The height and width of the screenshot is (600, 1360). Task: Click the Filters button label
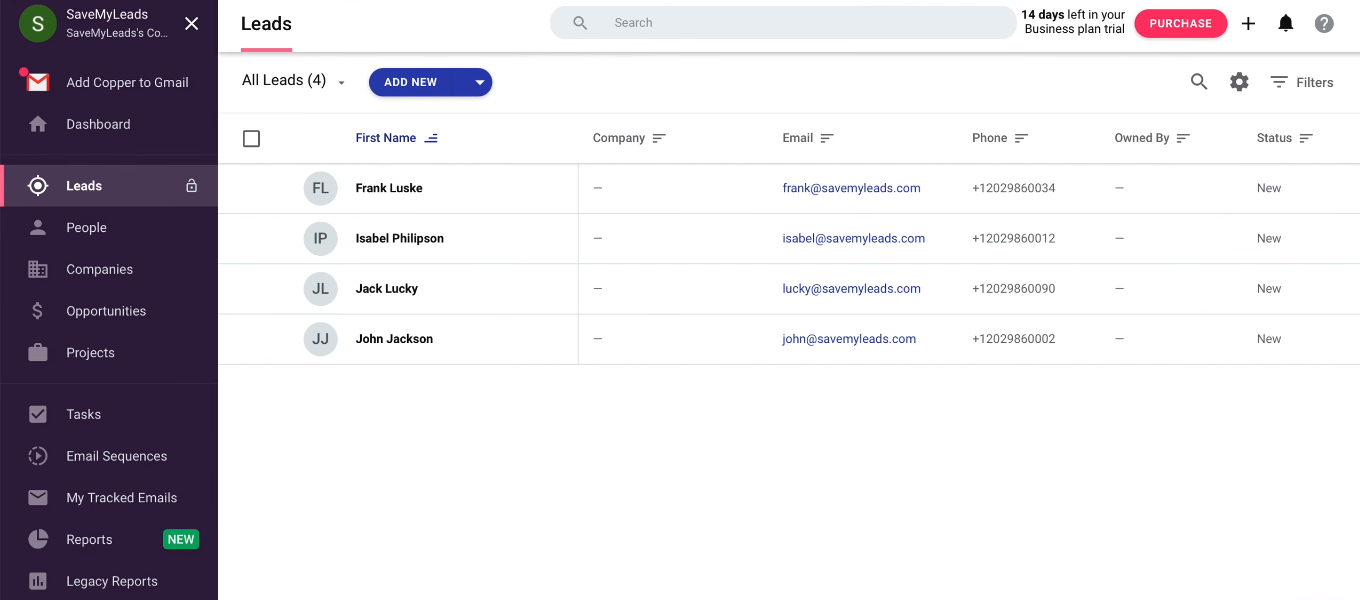coord(1315,82)
